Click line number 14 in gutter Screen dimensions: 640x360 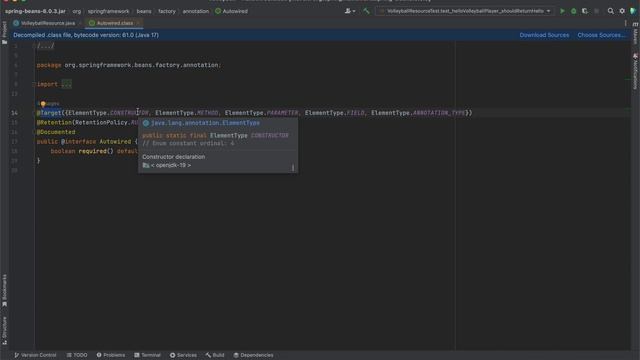(x=14, y=113)
